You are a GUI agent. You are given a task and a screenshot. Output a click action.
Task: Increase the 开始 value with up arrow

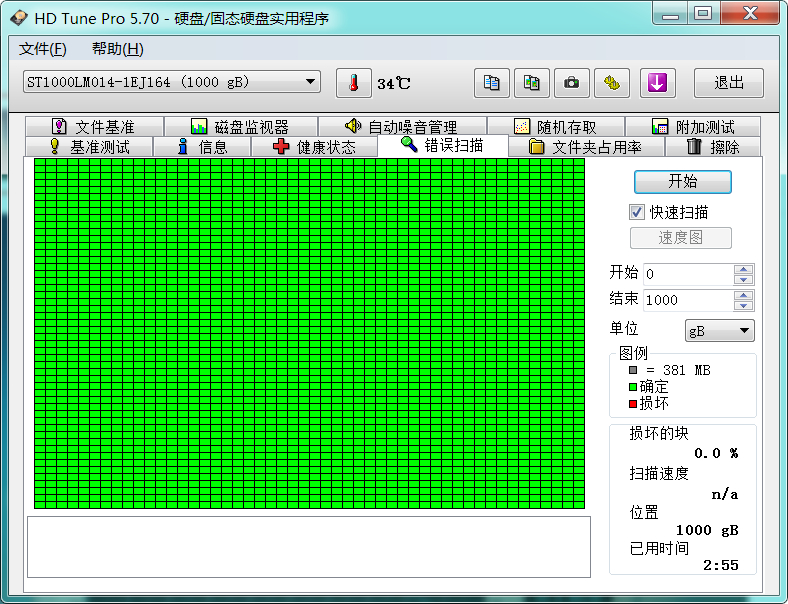click(x=743, y=269)
